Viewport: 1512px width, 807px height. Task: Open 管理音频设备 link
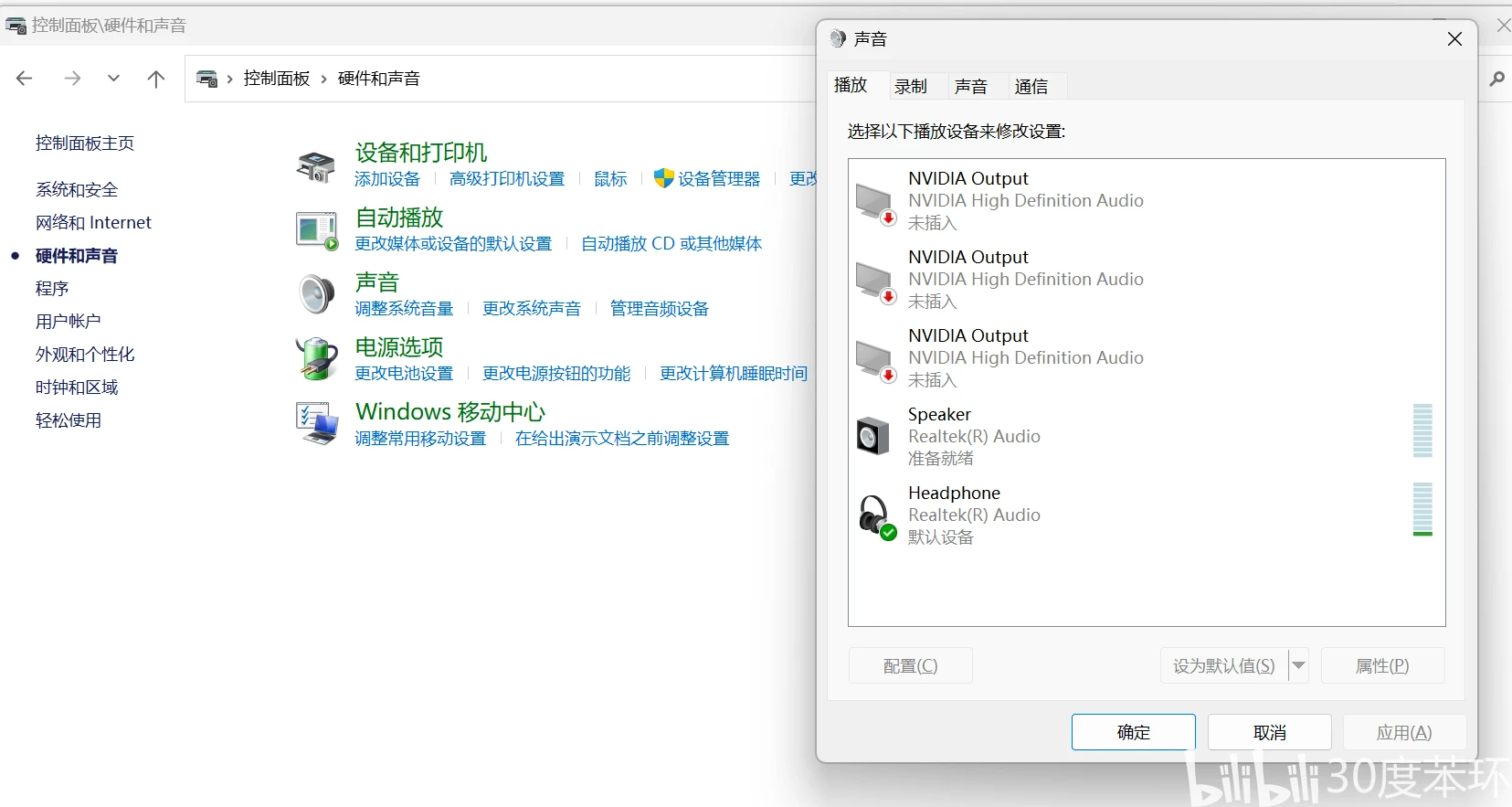click(660, 309)
